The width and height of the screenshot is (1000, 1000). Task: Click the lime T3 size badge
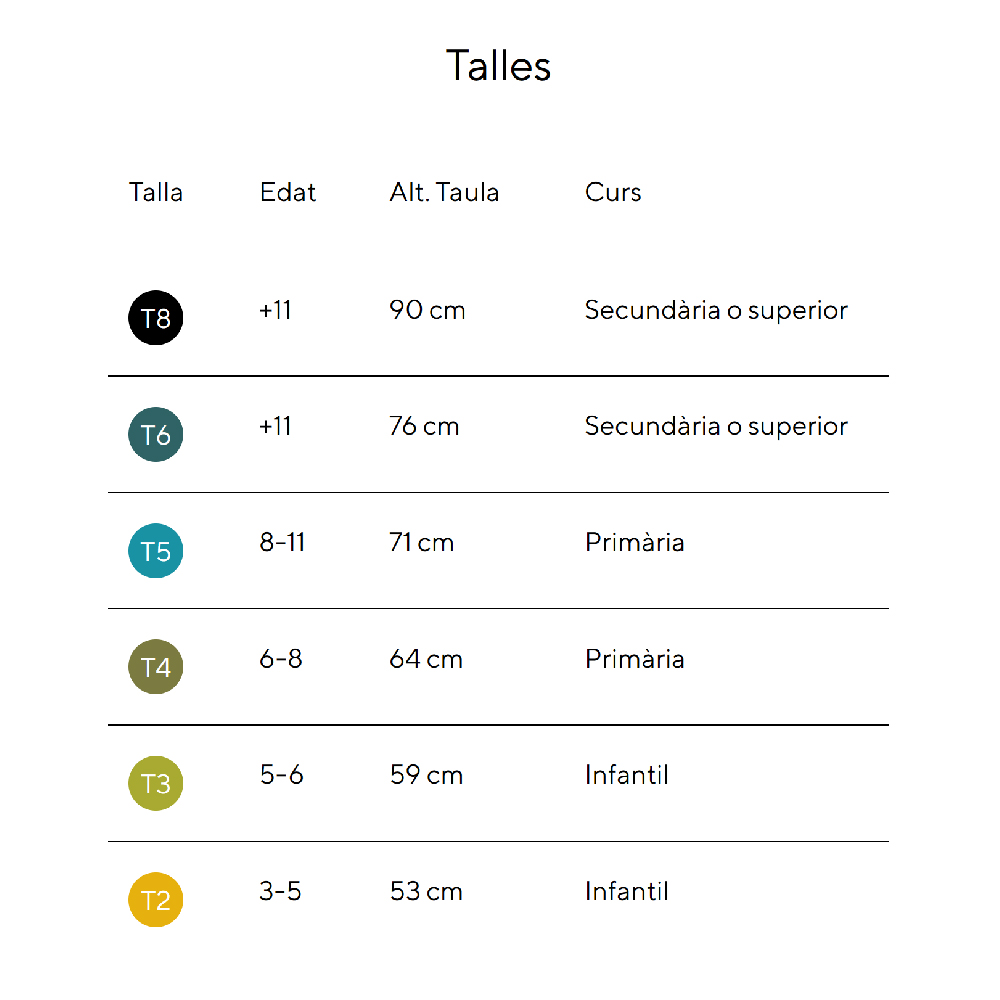click(156, 783)
